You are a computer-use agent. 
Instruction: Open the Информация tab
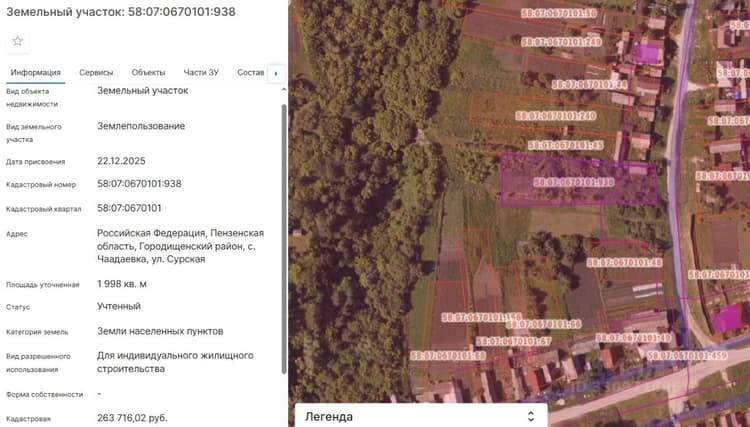pyautogui.click(x=35, y=73)
